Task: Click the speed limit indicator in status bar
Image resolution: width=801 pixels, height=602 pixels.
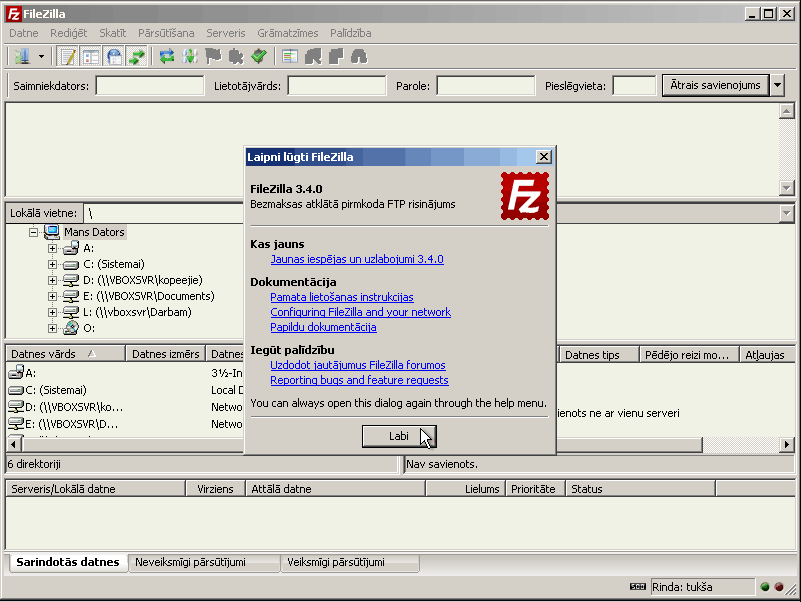Action: pos(638,586)
